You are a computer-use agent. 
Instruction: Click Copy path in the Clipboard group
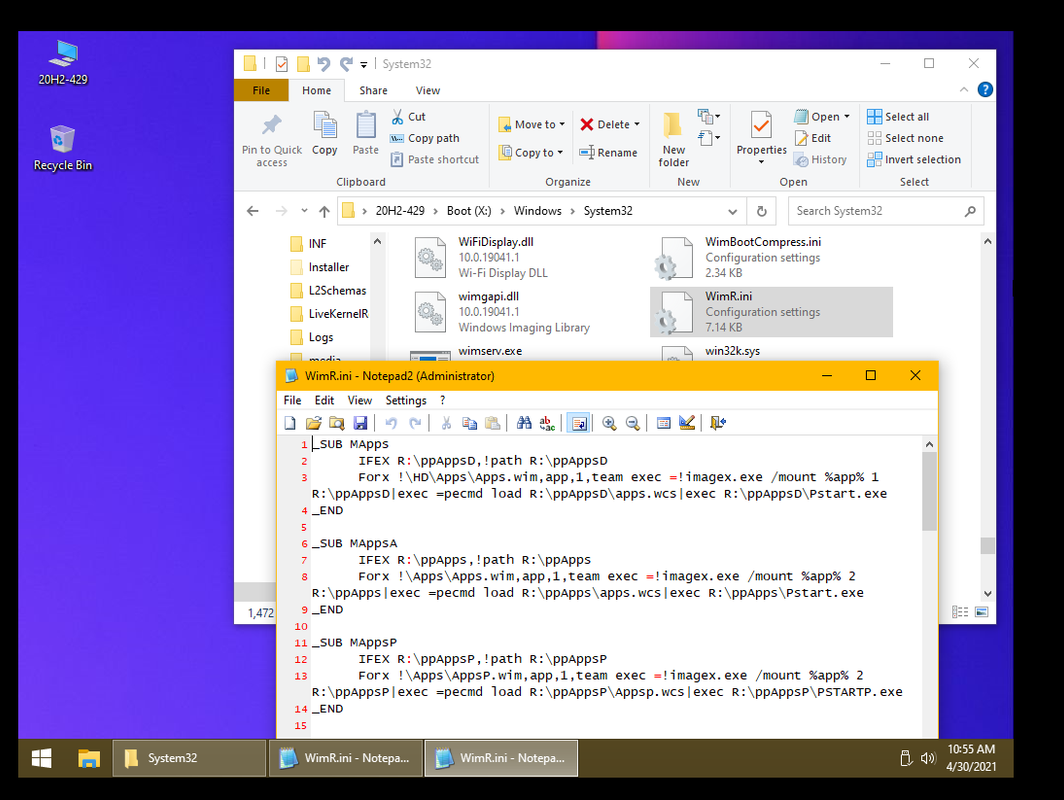click(x=425, y=138)
